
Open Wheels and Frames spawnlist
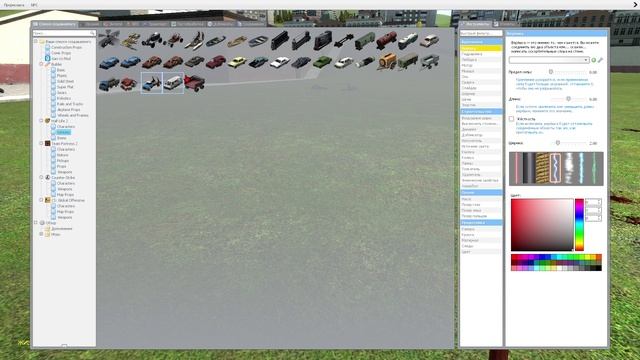click(x=72, y=116)
